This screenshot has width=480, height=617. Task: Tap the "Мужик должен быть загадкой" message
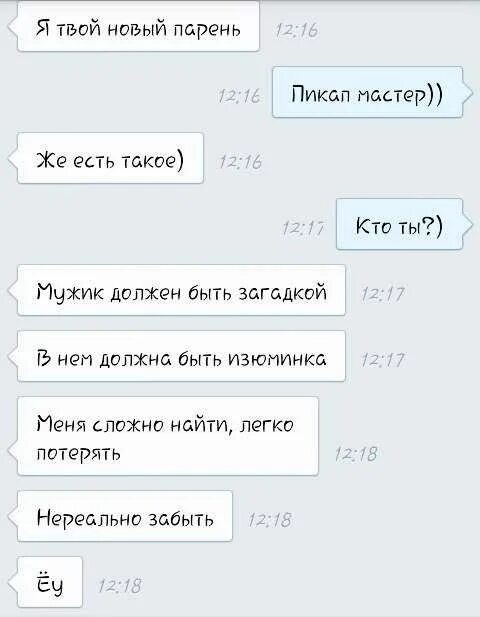pos(181,290)
